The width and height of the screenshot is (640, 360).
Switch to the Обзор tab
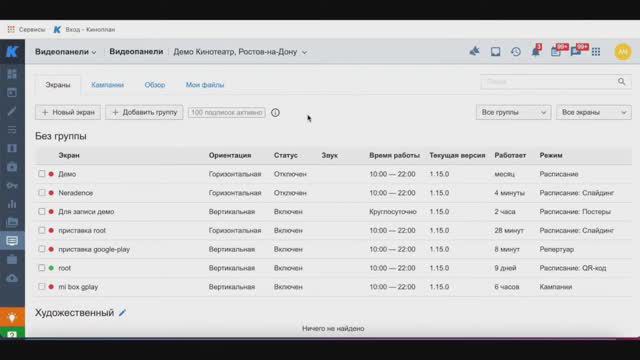[x=155, y=85]
